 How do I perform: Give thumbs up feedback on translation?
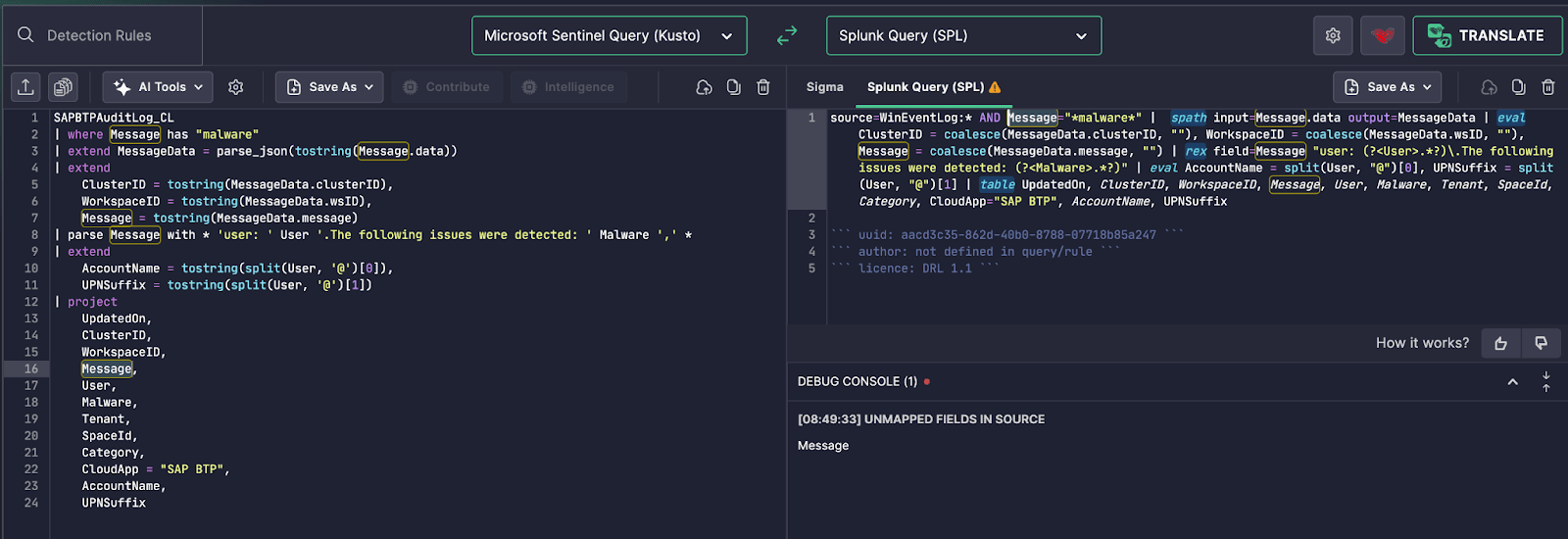click(1500, 343)
